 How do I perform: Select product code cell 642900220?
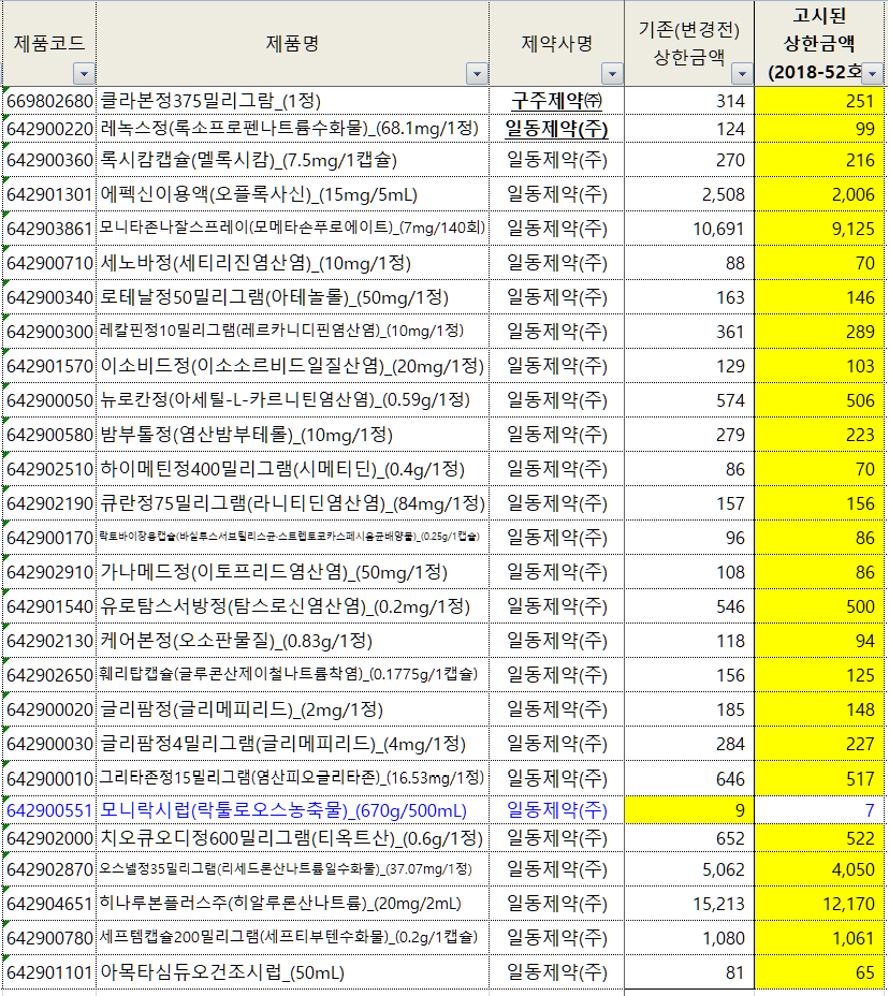50,129
